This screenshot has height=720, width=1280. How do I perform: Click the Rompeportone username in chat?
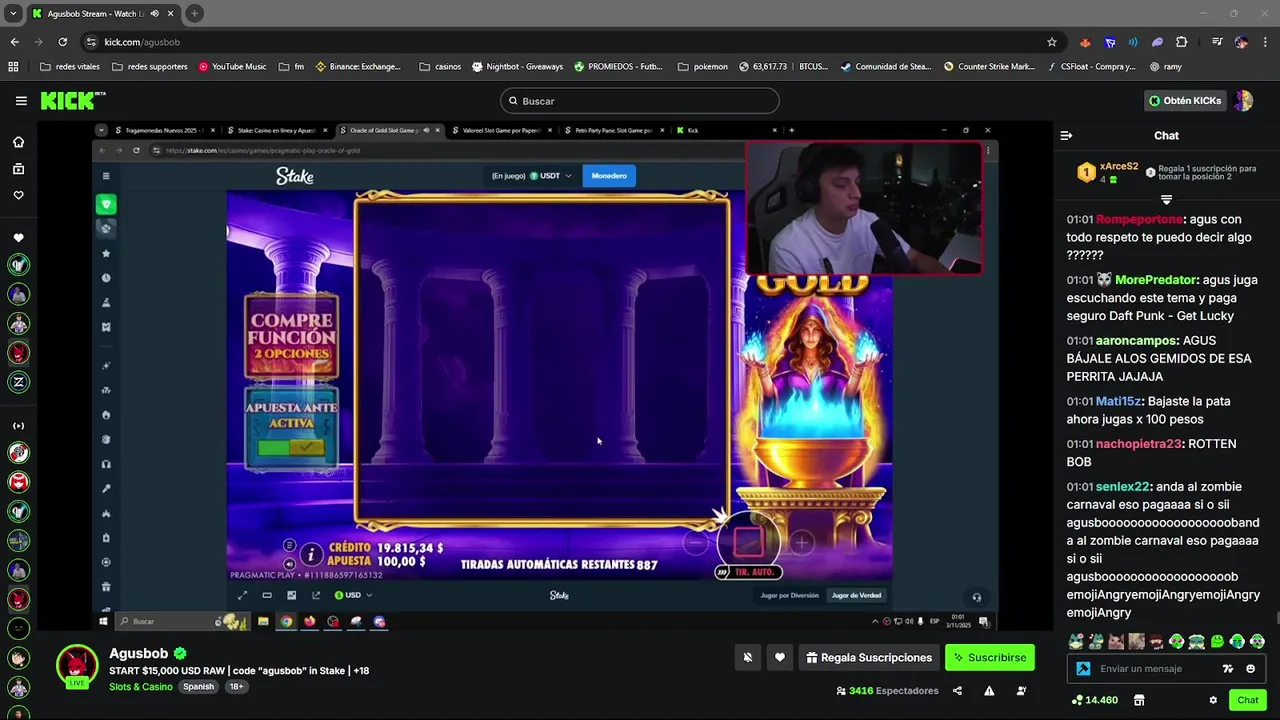1139,219
